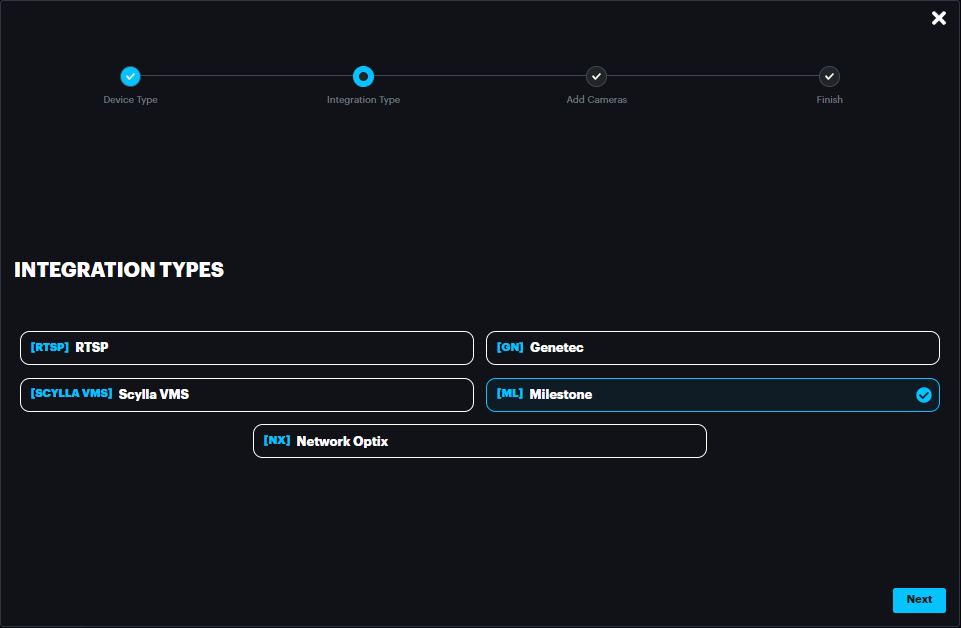961x628 pixels.
Task: Open the Finish step label
Action: pyautogui.click(x=829, y=100)
